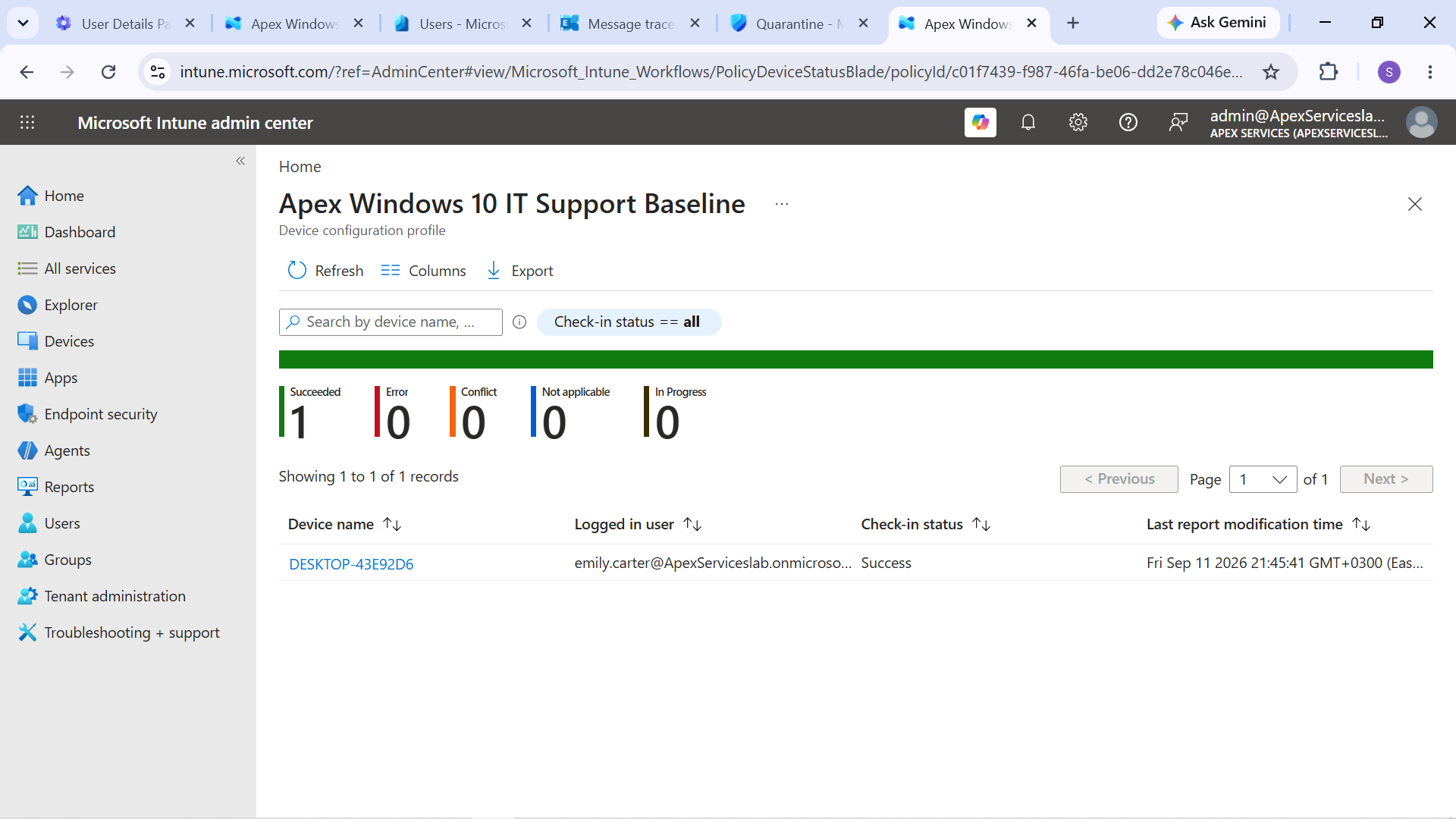
Task: Click the Ask Gemini button
Action: click(1218, 23)
